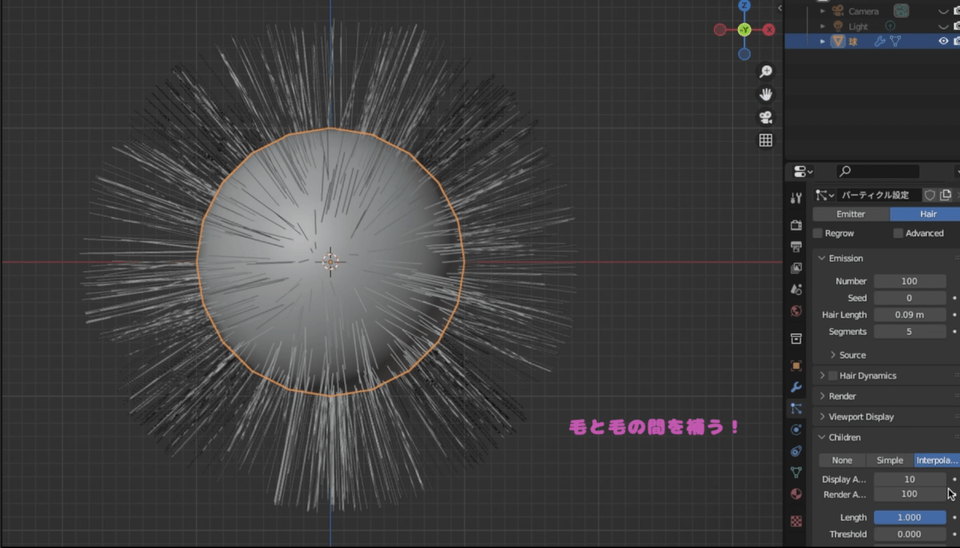Expand the Camera row in outliner
This screenshot has height=548, width=960.
pos(823,11)
